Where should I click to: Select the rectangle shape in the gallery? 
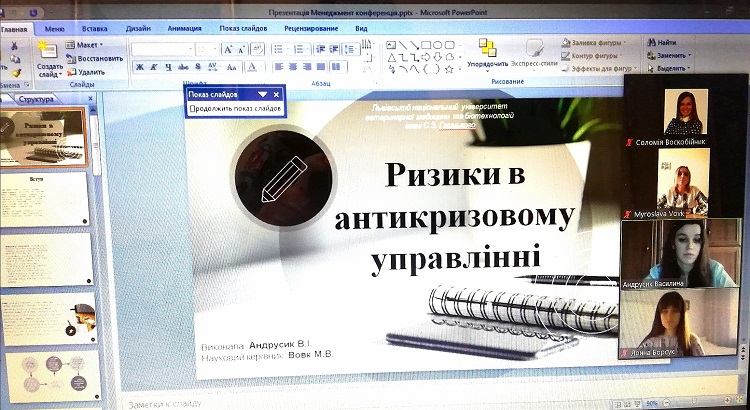[x=426, y=45]
